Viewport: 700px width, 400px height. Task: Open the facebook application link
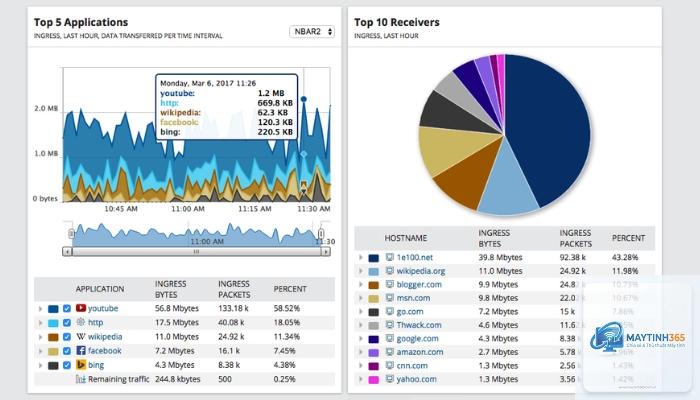pos(104,351)
